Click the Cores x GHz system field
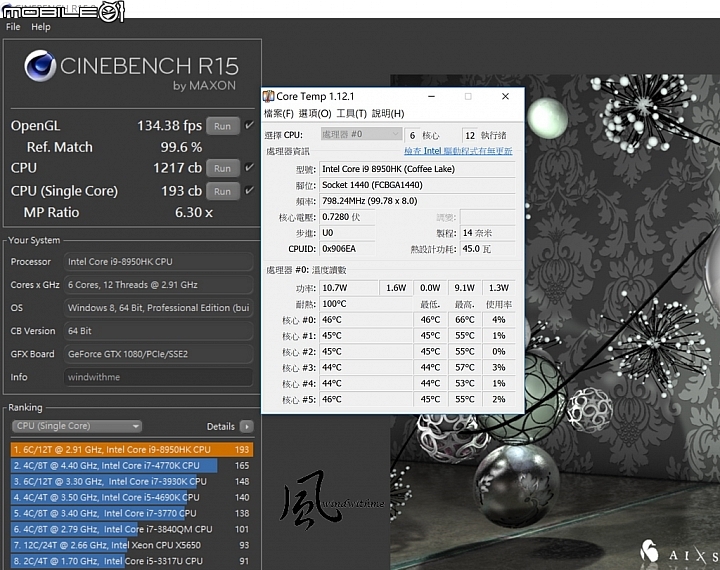720x570 pixels. [x=158, y=285]
